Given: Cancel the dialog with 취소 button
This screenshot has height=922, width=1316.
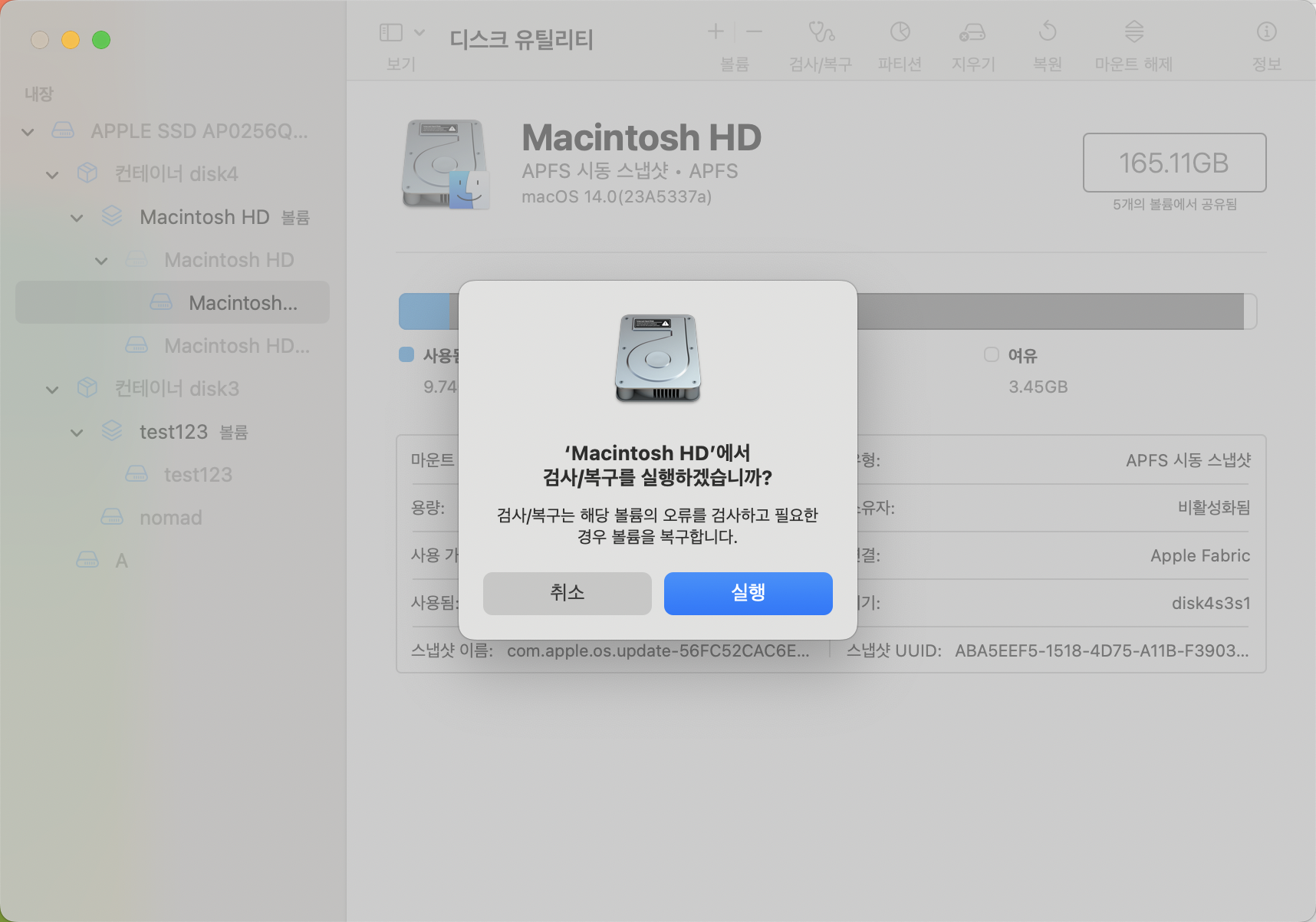Looking at the screenshot, I should [567, 593].
